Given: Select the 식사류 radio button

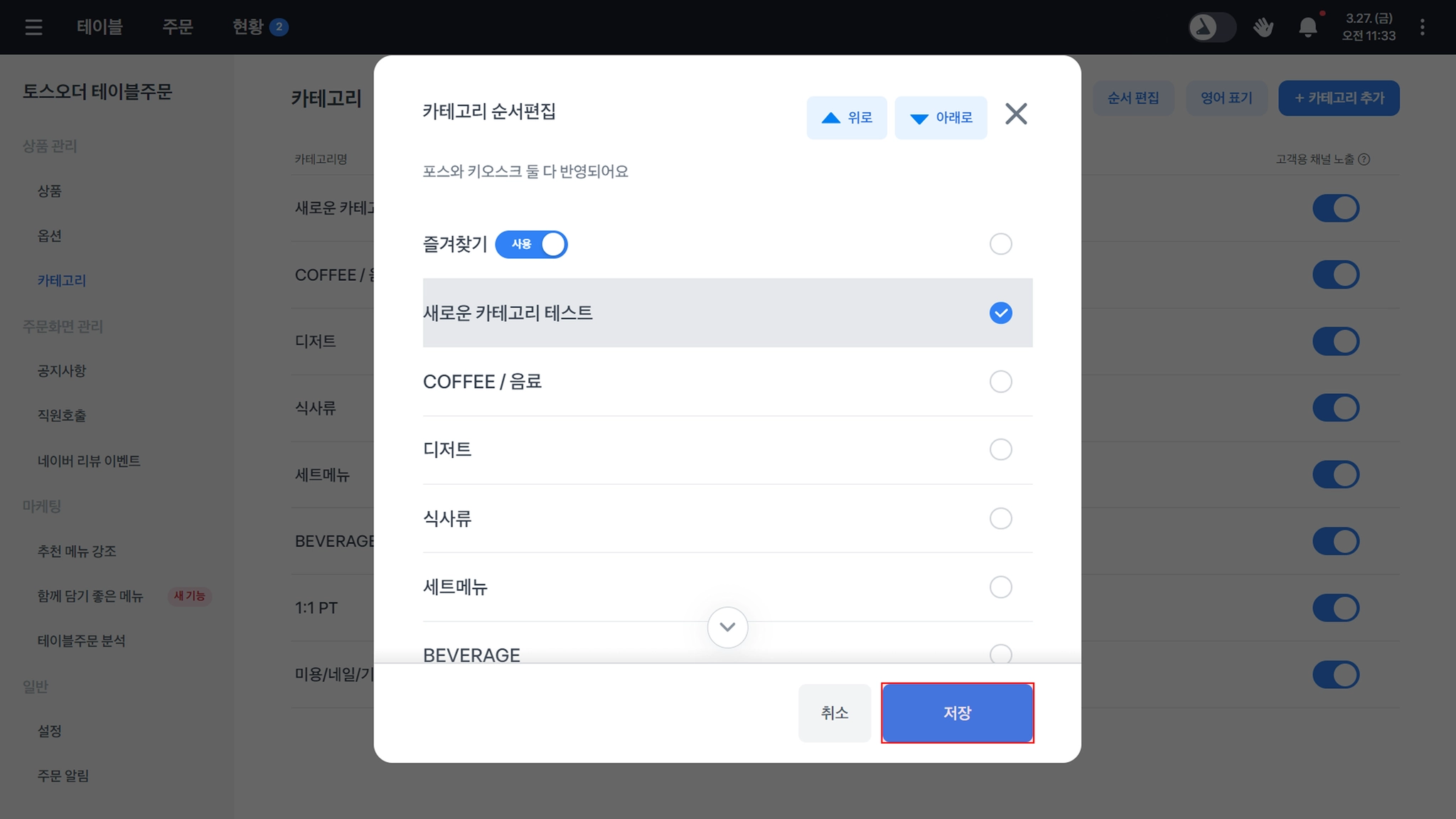Looking at the screenshot, I should tap(1000, 518).
